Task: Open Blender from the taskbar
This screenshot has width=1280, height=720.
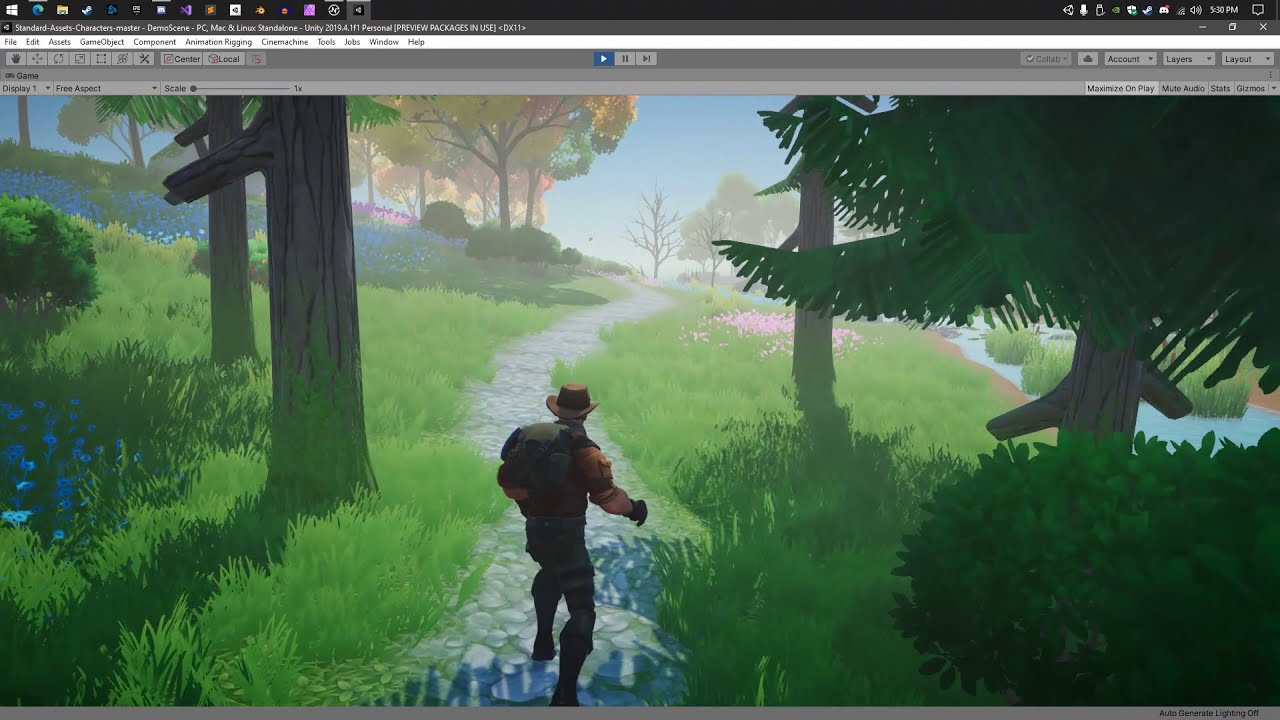Action: click(x=260, y=10)
